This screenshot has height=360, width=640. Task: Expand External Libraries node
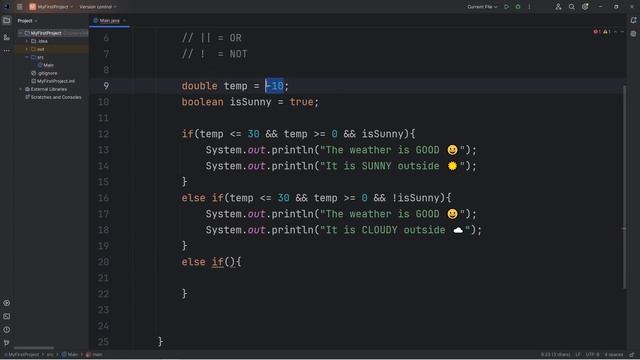point(20,89)
